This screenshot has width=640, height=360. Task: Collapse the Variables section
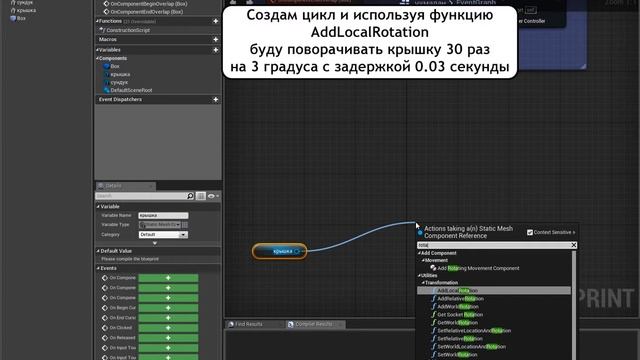(x=97, y=50)
